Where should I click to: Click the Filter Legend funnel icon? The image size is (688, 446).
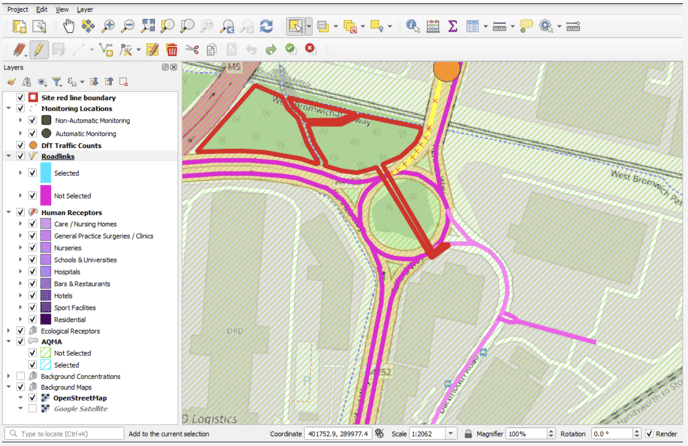click(57, 82)
